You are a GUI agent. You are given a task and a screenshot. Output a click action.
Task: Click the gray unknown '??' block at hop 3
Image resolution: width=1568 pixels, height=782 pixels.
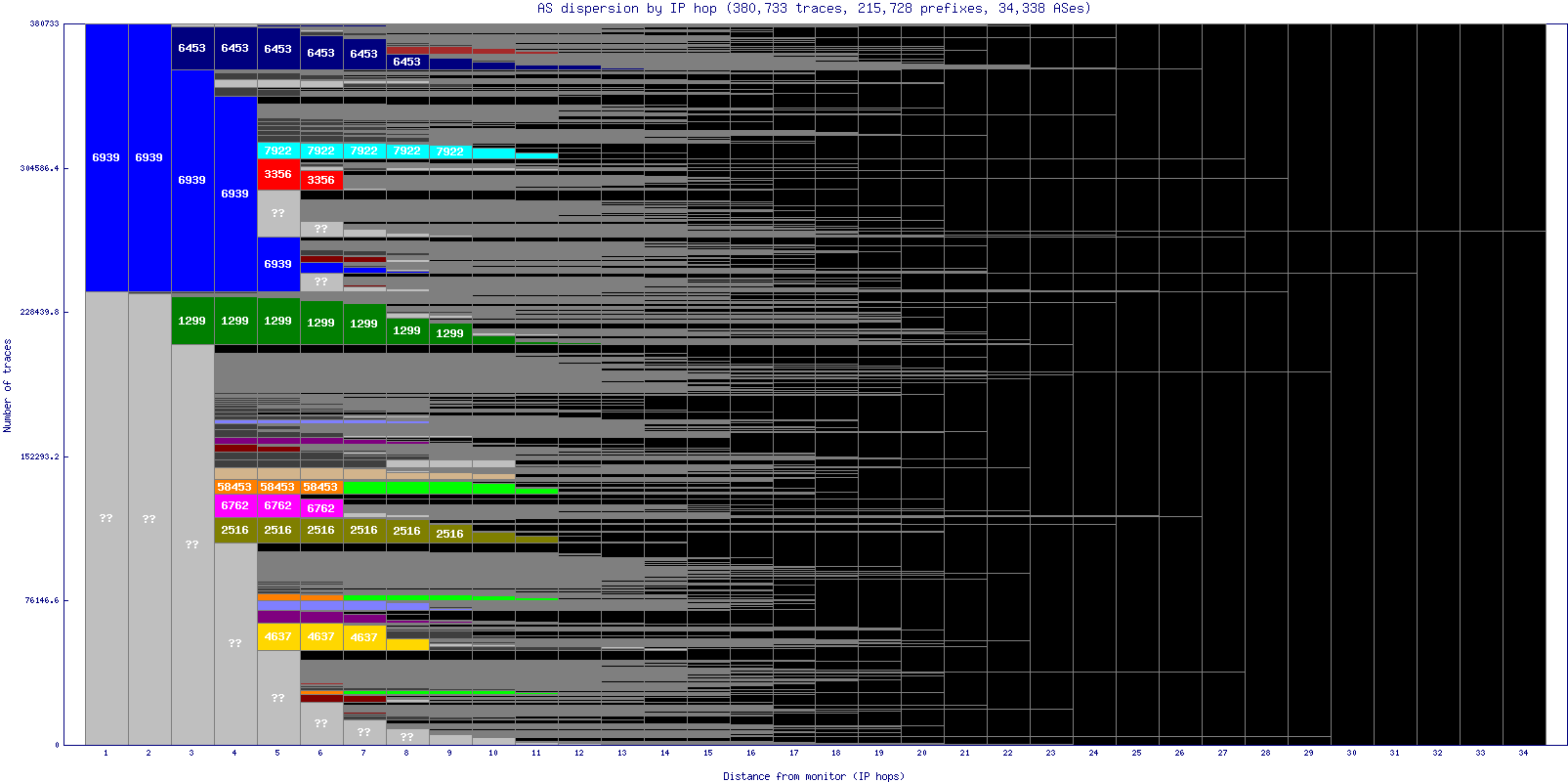pyautogui.click(x=192, y=544)
